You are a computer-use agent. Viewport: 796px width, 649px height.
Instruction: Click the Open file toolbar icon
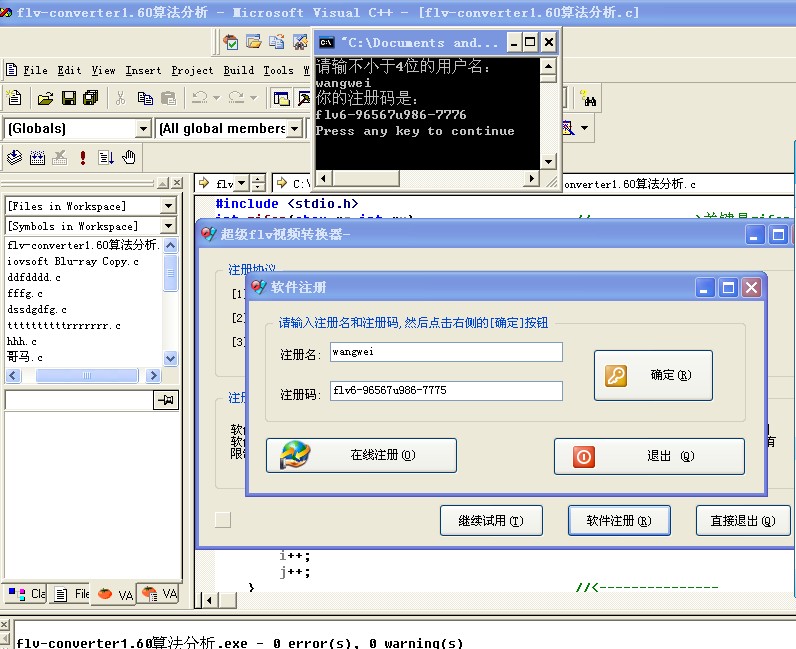45,98
